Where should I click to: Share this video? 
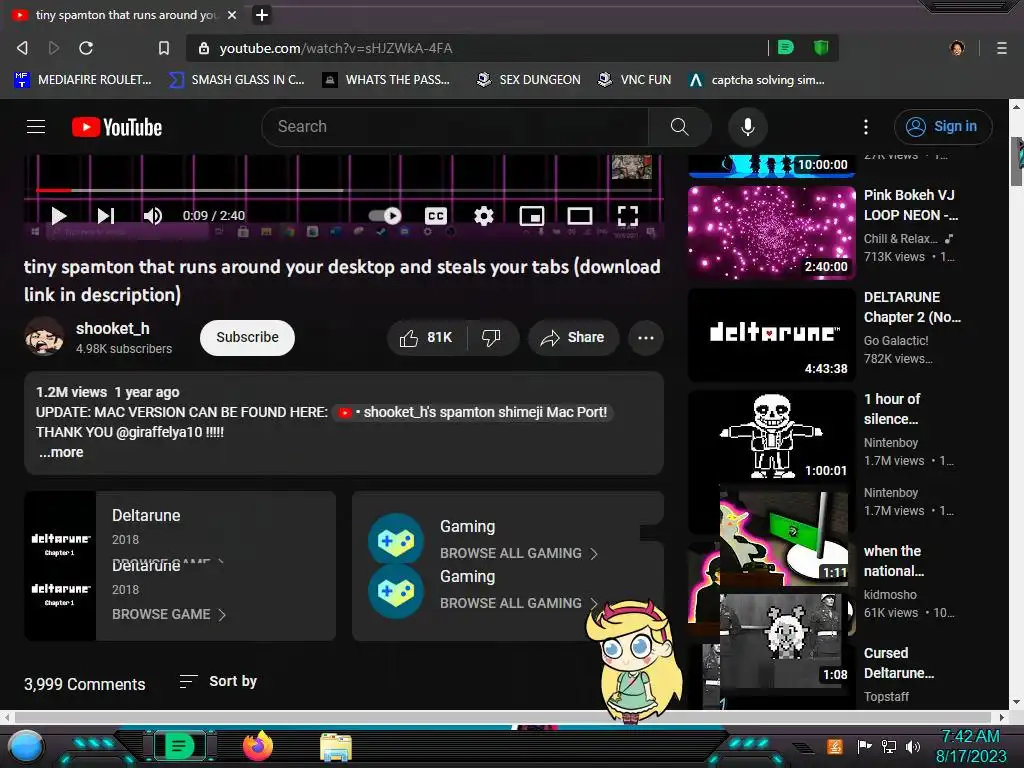pos(573,338)
